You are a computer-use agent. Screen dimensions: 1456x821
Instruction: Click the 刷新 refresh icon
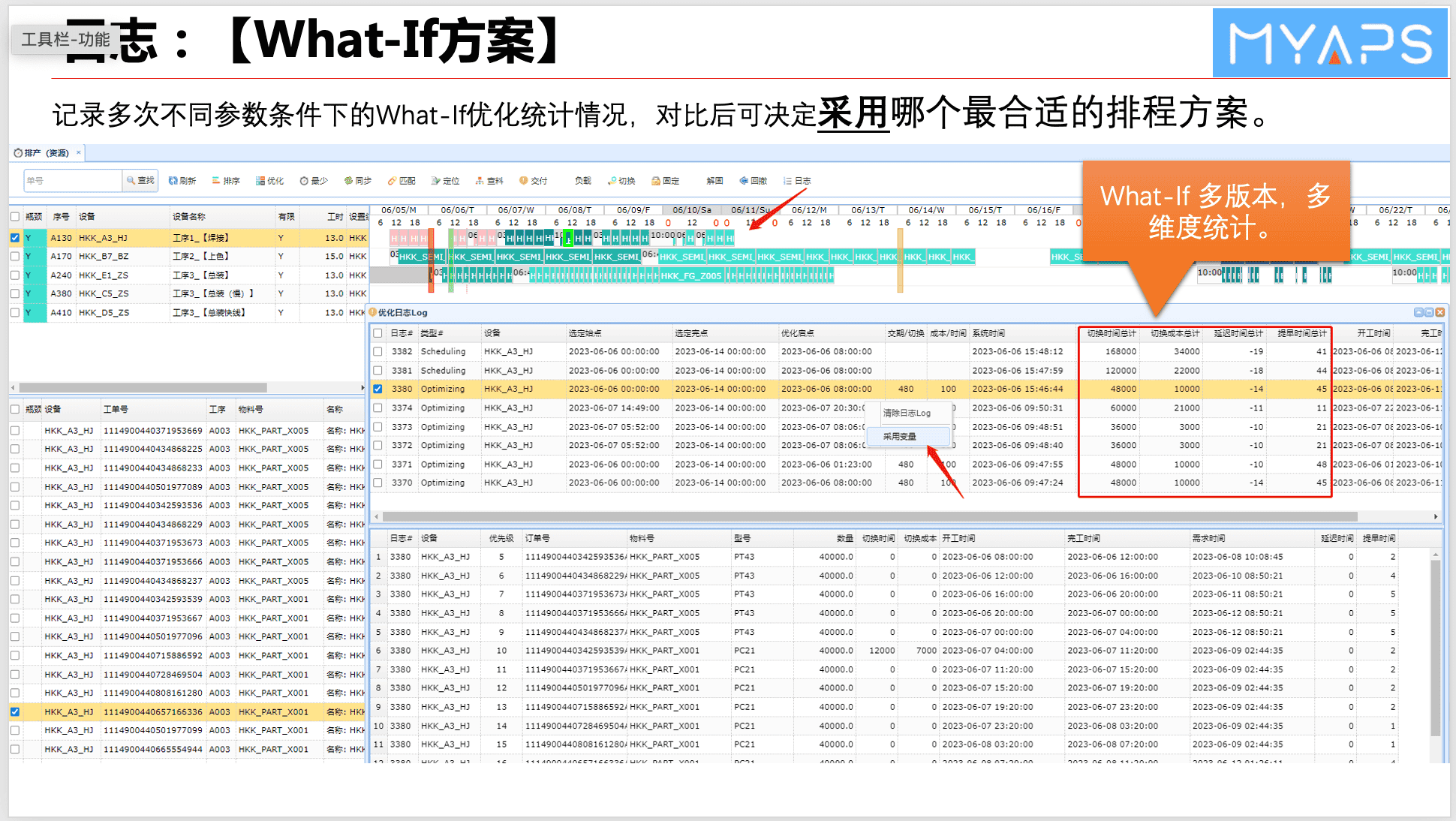coord(182,181)
